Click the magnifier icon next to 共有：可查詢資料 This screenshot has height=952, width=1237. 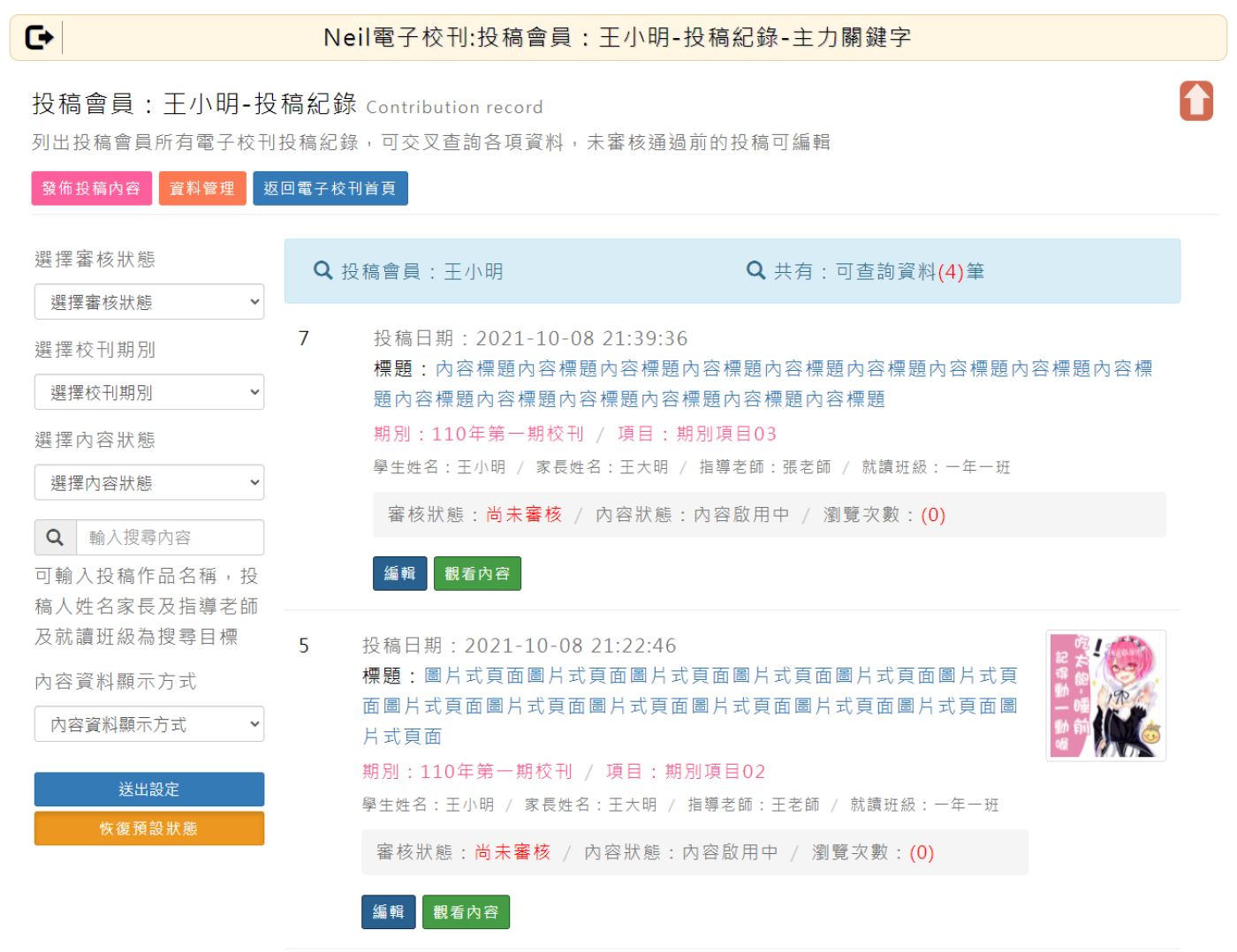755,271
